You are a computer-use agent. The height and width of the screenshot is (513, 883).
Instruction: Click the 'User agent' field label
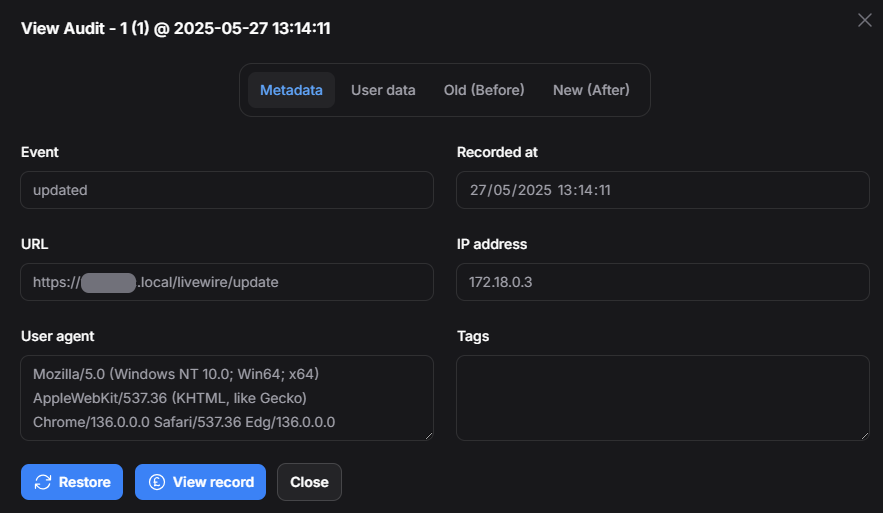58,336
